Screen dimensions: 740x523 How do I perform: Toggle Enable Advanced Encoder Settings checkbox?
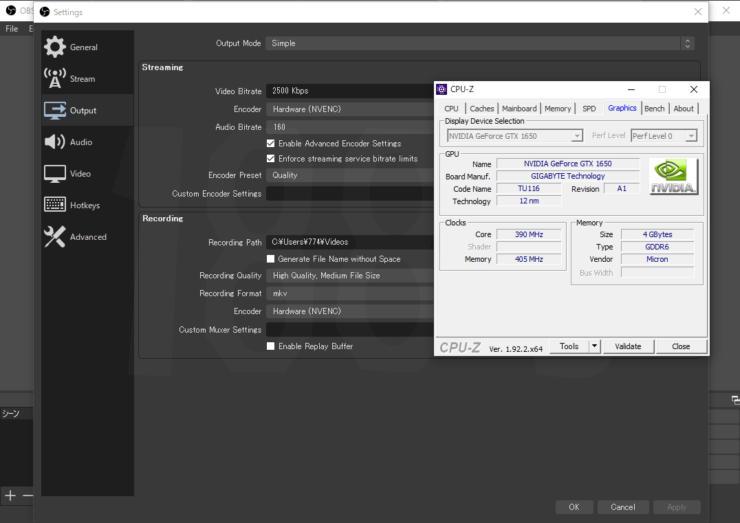click(x=270, y=143)
